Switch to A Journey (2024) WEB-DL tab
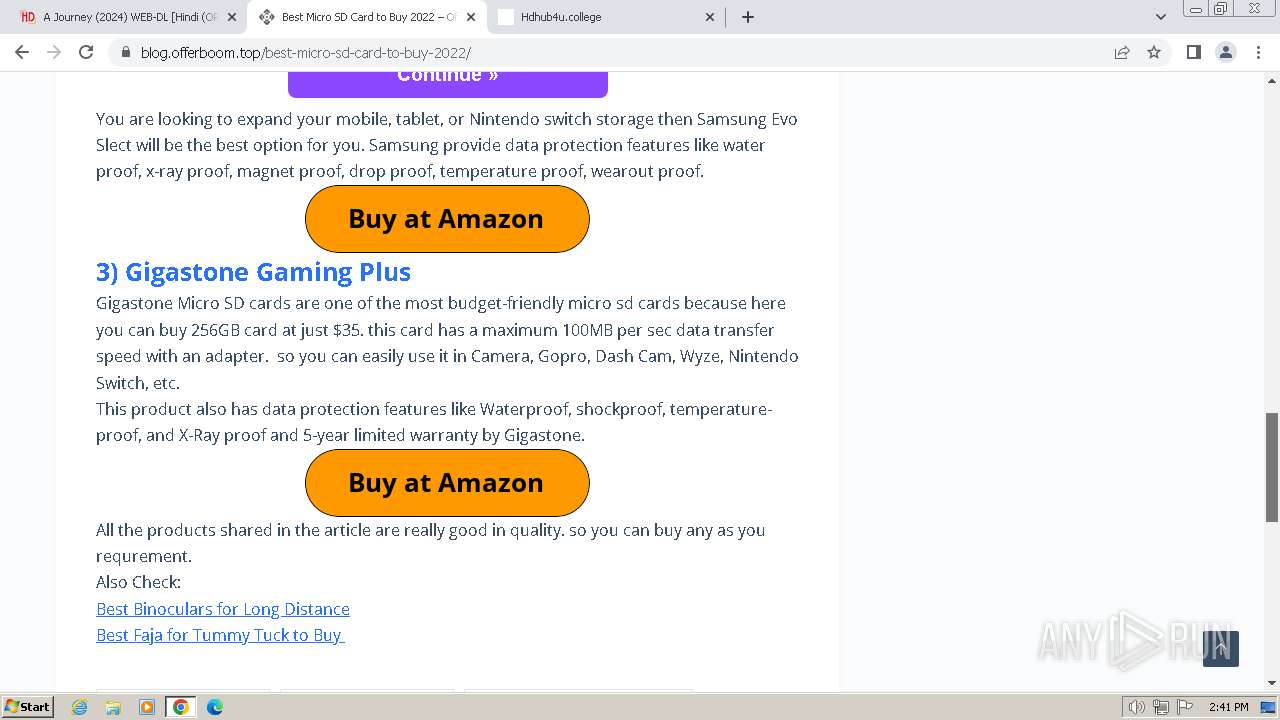The height and width of the screenshot is (720, 1280). [128, 17]
